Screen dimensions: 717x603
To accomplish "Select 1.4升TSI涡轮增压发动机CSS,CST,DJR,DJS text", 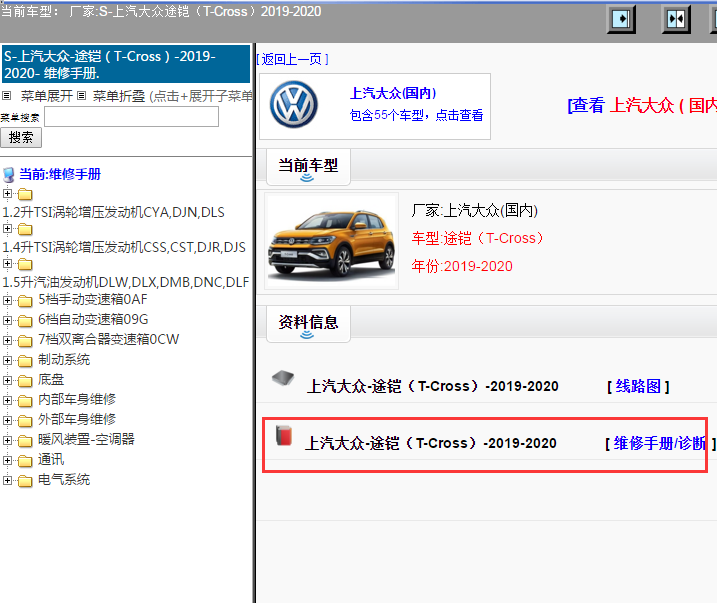I will tap(124, 247).
